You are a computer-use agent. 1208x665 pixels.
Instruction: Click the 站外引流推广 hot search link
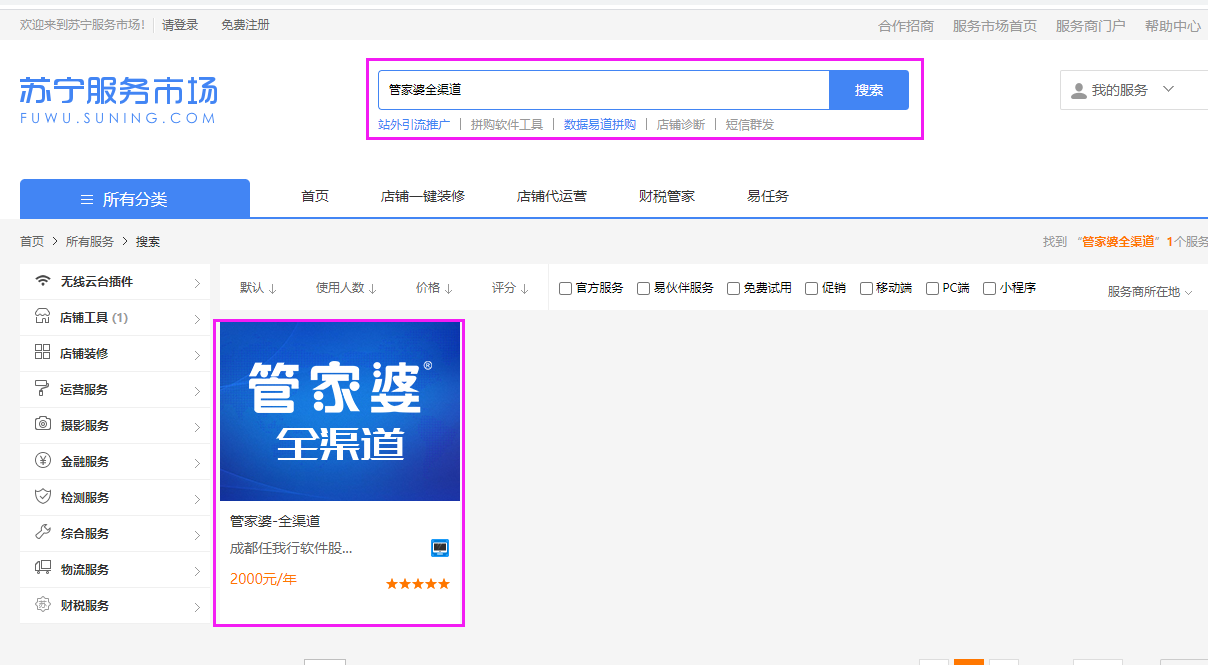pyautogui.click(x=414, y=125)
